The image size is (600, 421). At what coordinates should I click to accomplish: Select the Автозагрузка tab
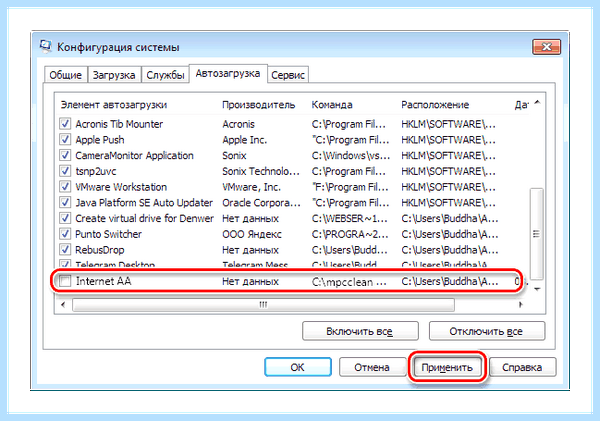(x=228, y=73)
